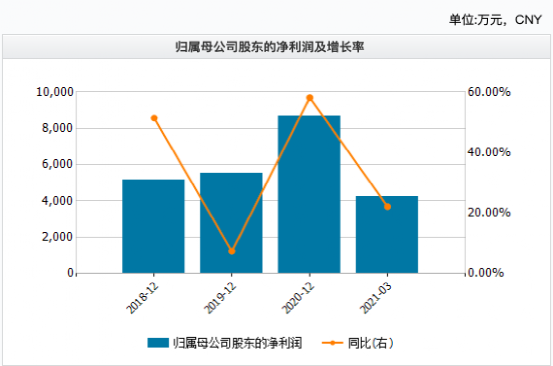Click the 20.00% right axis value
The width and height of the screenshot is (553, 366).
[489, 213]
